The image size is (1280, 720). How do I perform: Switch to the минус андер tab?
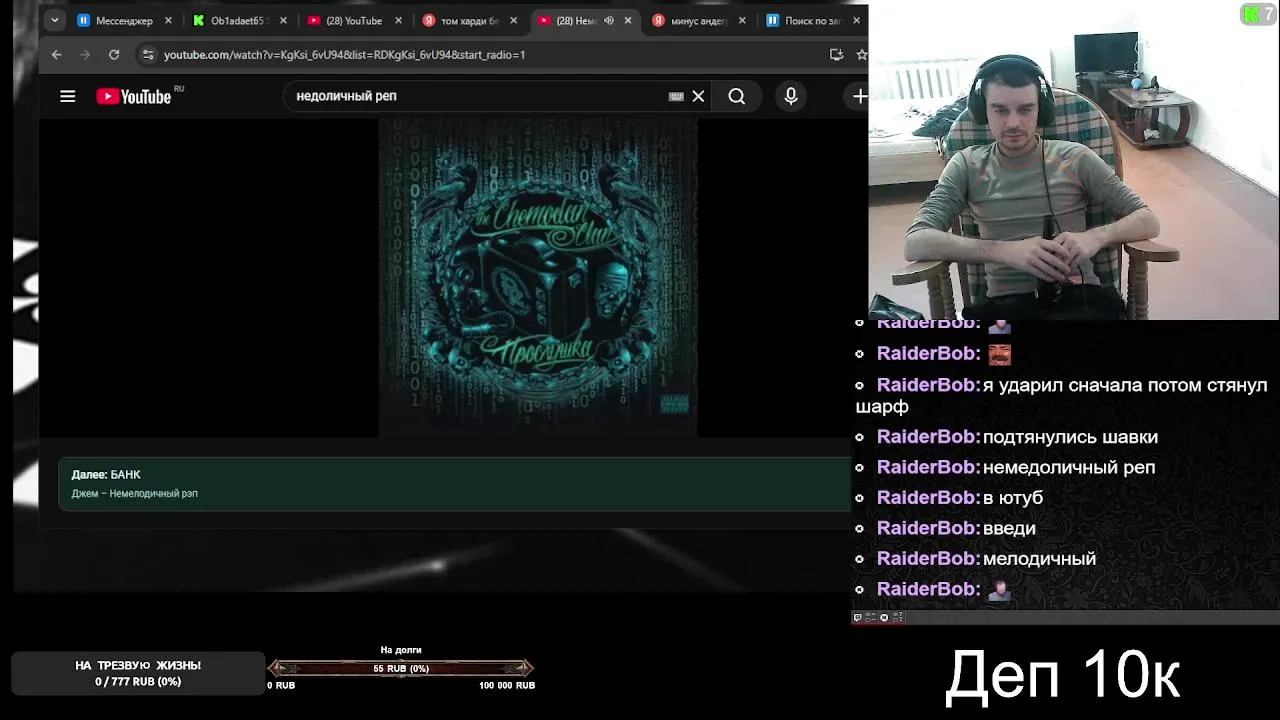tap(698, 21)
